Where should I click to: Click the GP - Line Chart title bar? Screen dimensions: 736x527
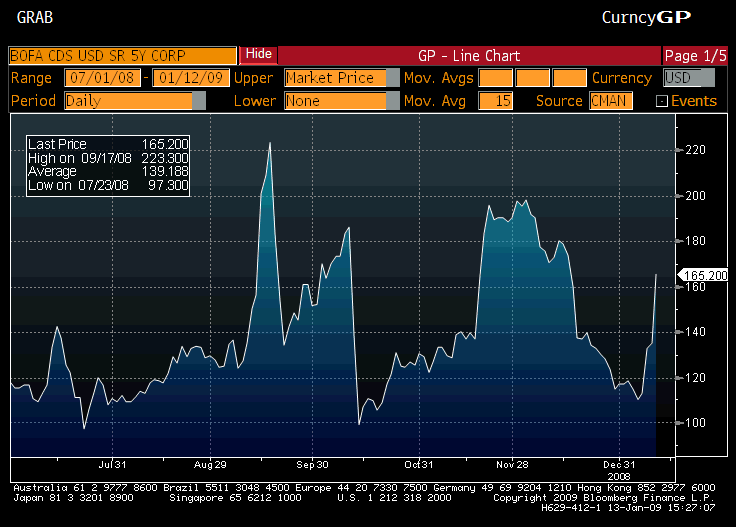468,55
